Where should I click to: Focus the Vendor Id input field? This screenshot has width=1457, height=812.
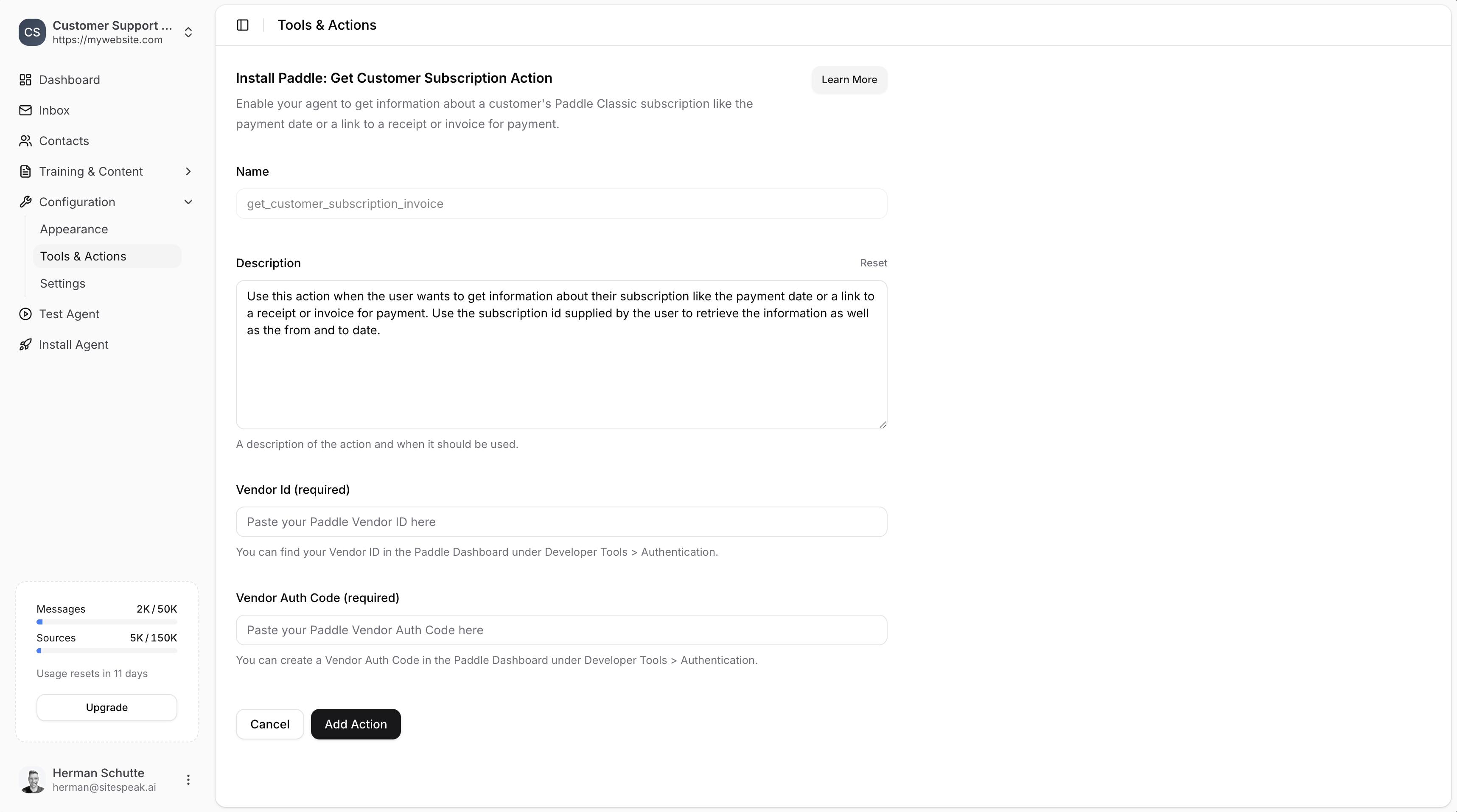pyautogui.click(x=561, y=522)
